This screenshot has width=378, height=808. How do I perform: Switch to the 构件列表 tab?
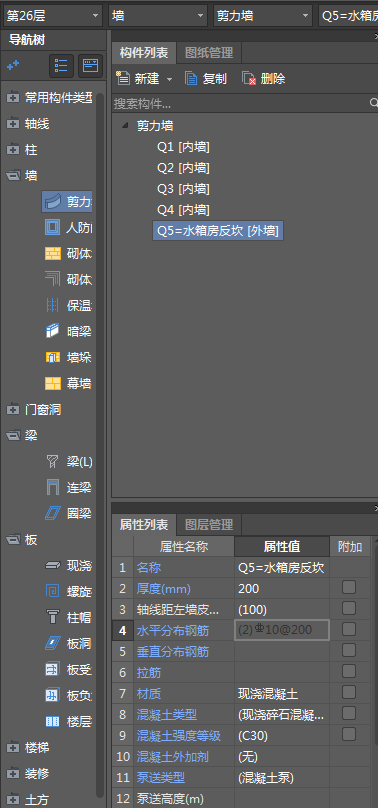pos(144,53)
